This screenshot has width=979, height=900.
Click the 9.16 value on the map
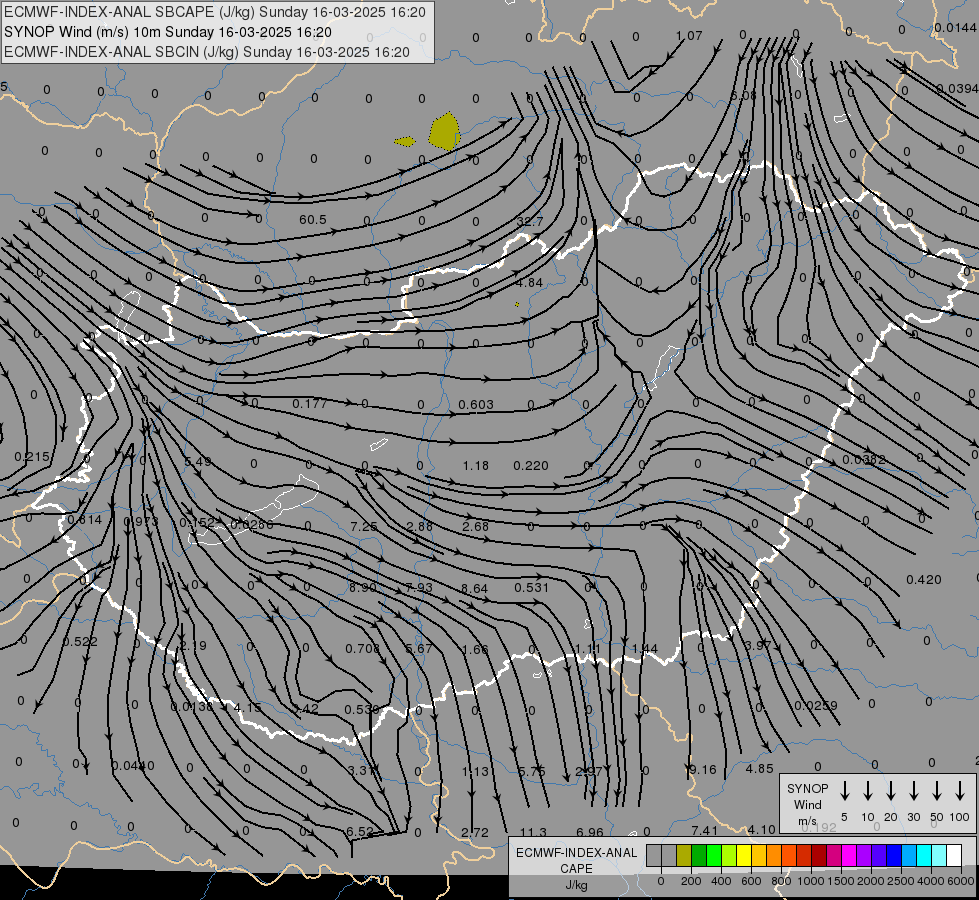(x=702, y=770)
